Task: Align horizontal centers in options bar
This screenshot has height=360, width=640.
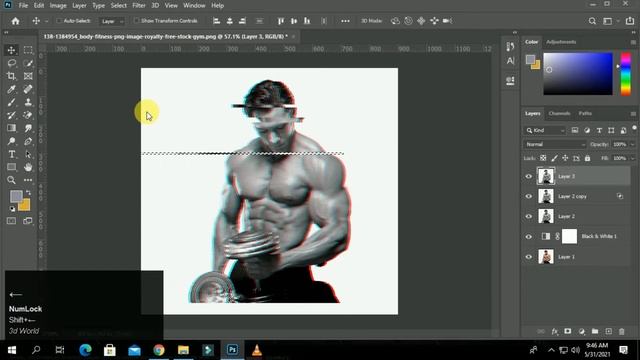Action: [x=230, y=21]
